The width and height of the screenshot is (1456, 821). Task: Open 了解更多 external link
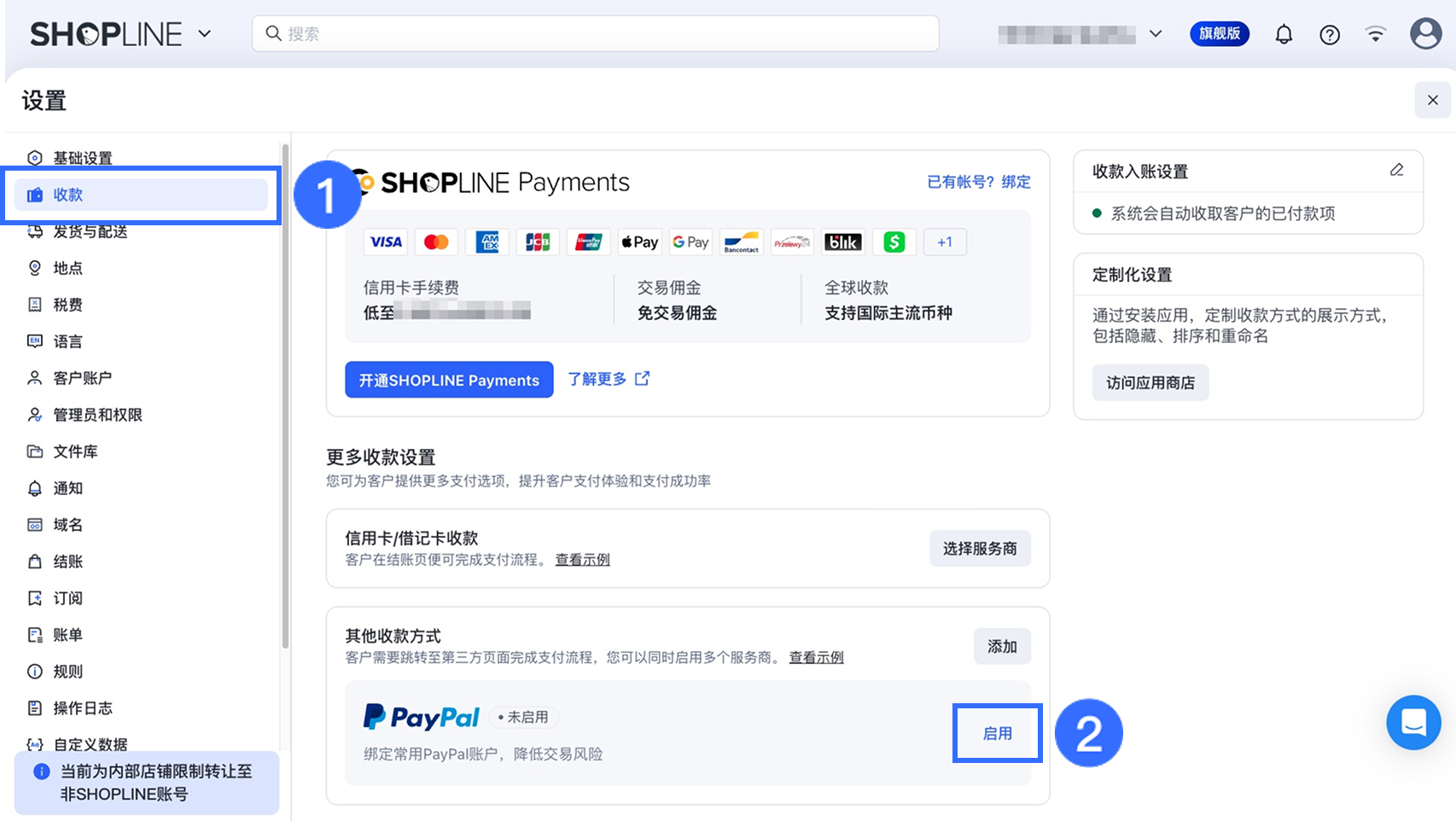[x=609, y=379]
